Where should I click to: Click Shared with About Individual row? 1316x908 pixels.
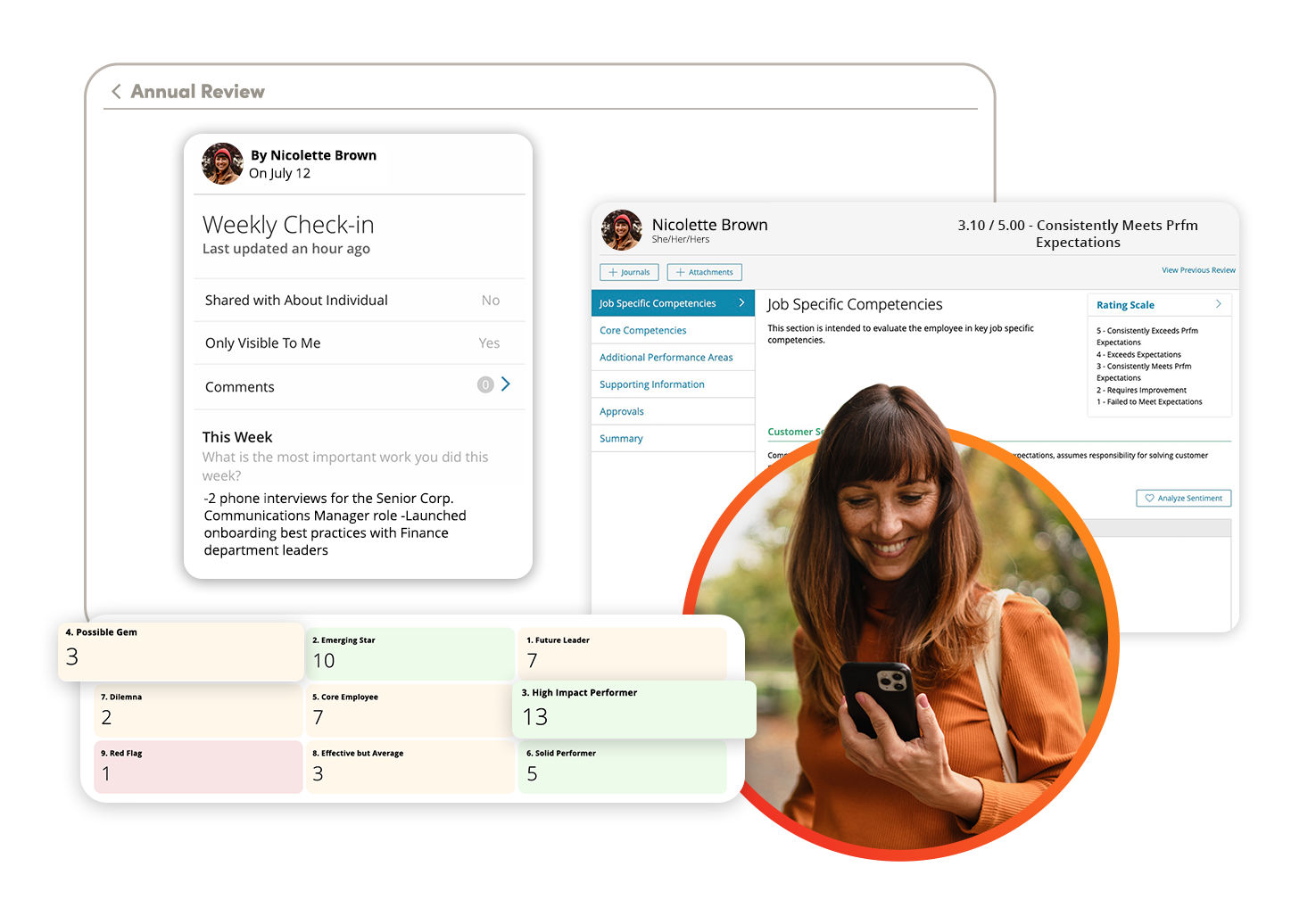point(360,301)
